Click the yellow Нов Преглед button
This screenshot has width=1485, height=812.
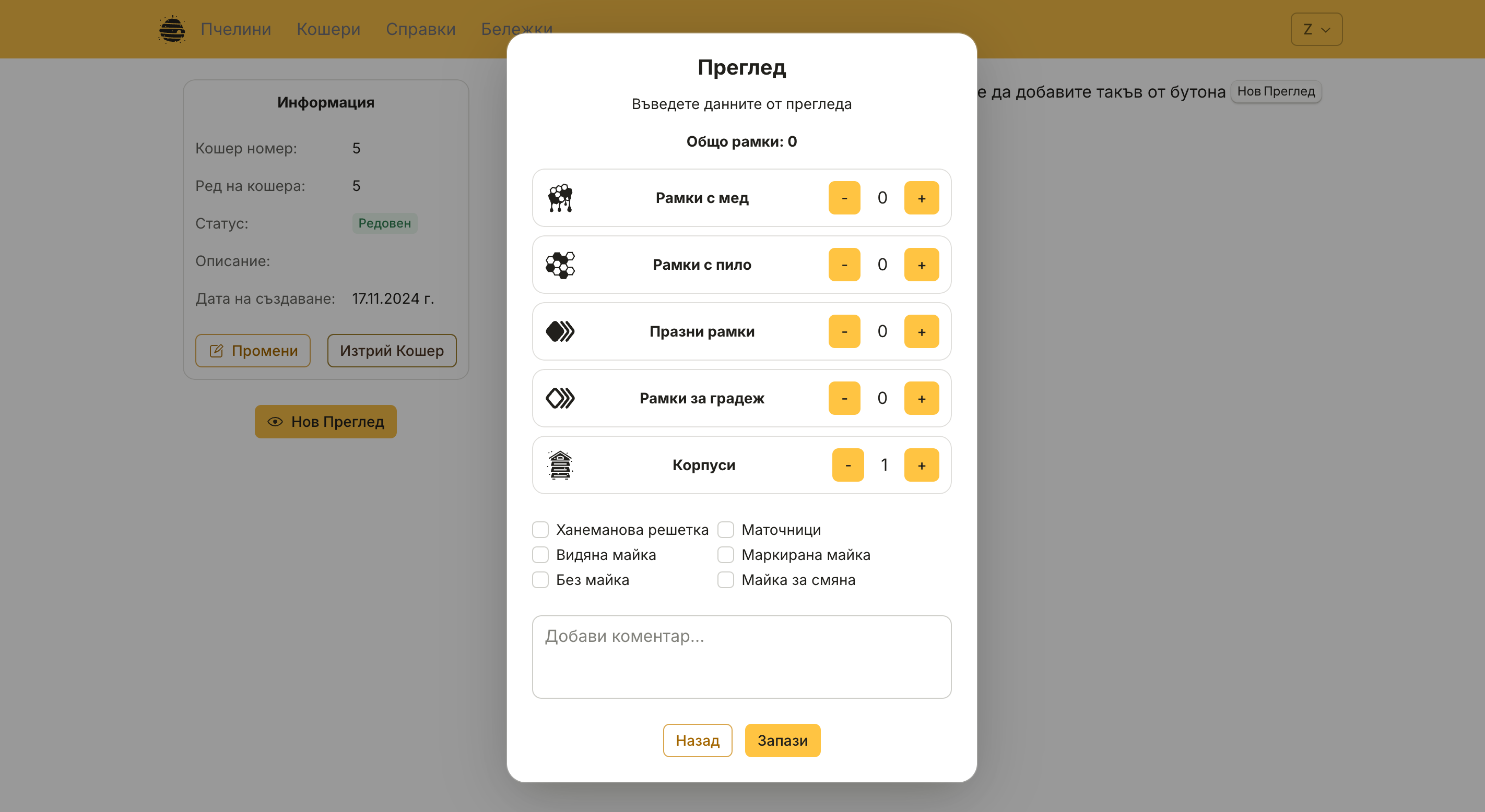pos(326,422)
